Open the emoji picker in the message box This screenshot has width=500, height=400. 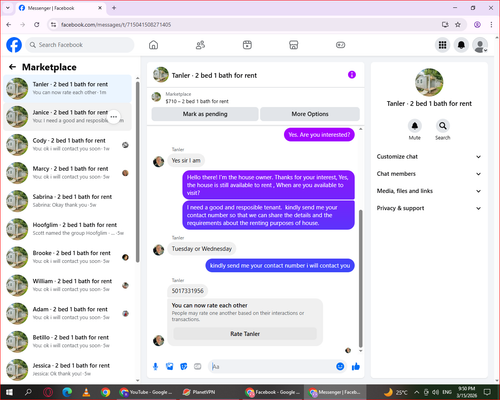(x=340, y=367)
